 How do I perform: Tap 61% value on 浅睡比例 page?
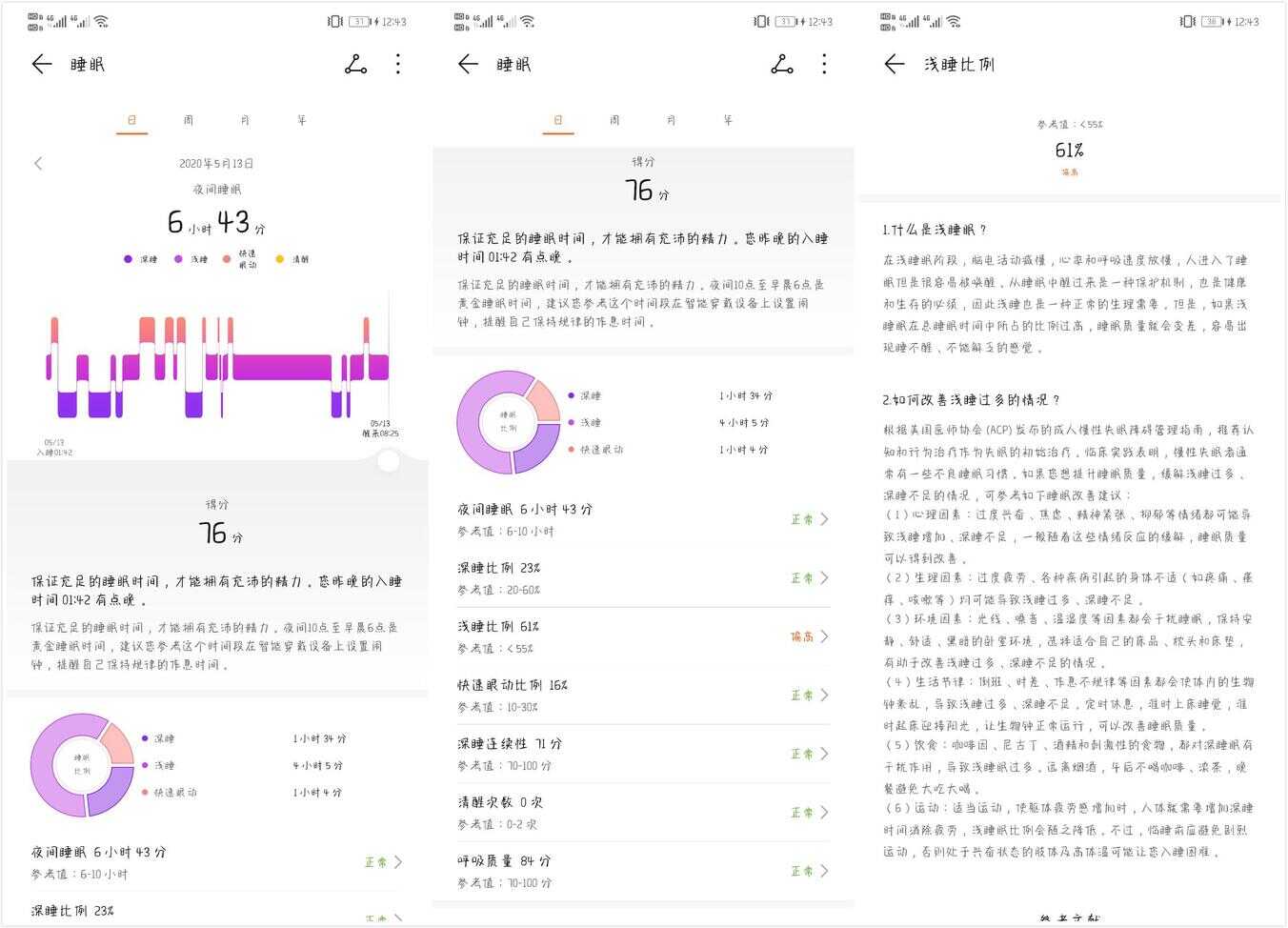coord(1069,150)
